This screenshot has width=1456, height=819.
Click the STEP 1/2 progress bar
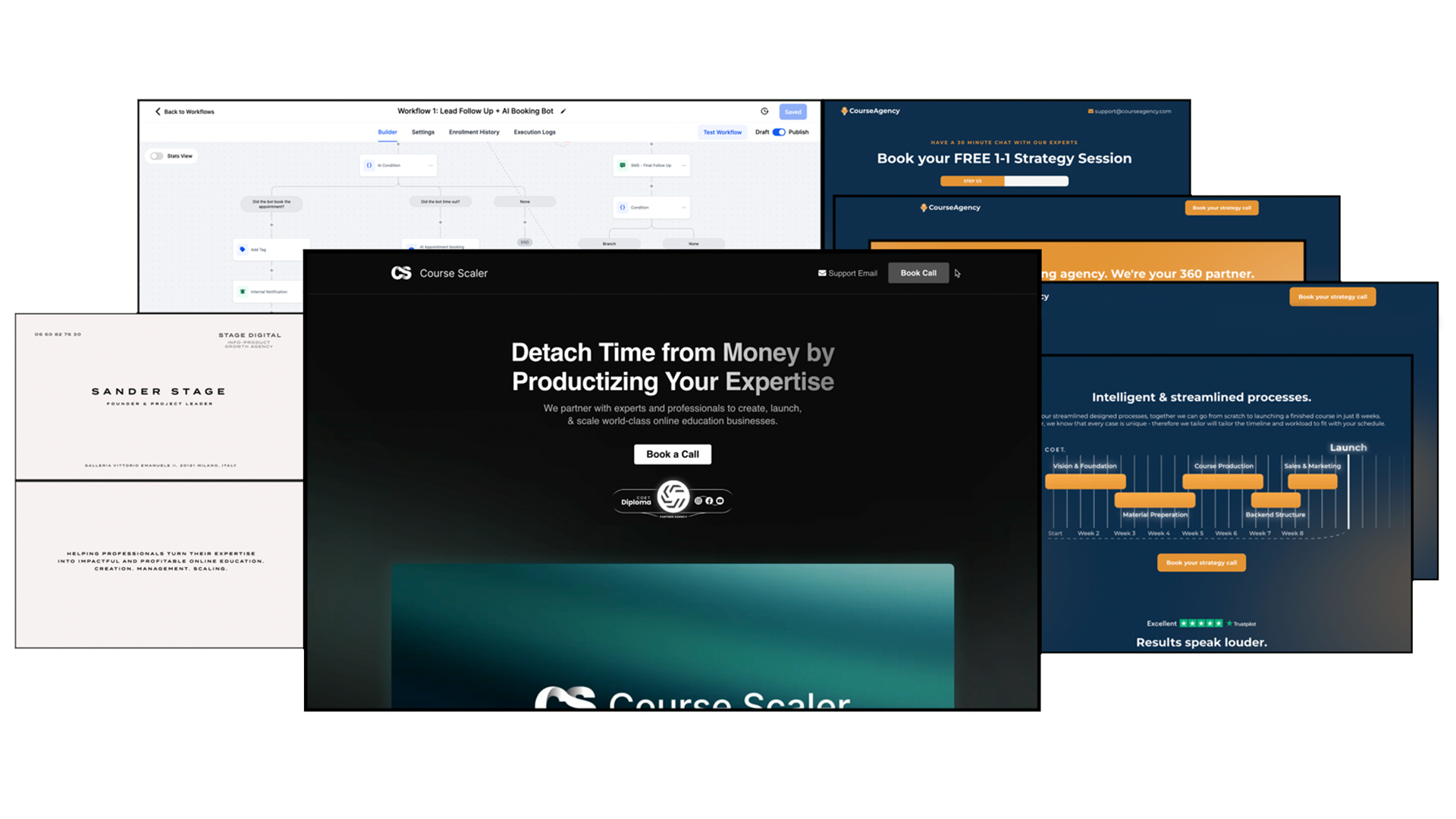1004,181
